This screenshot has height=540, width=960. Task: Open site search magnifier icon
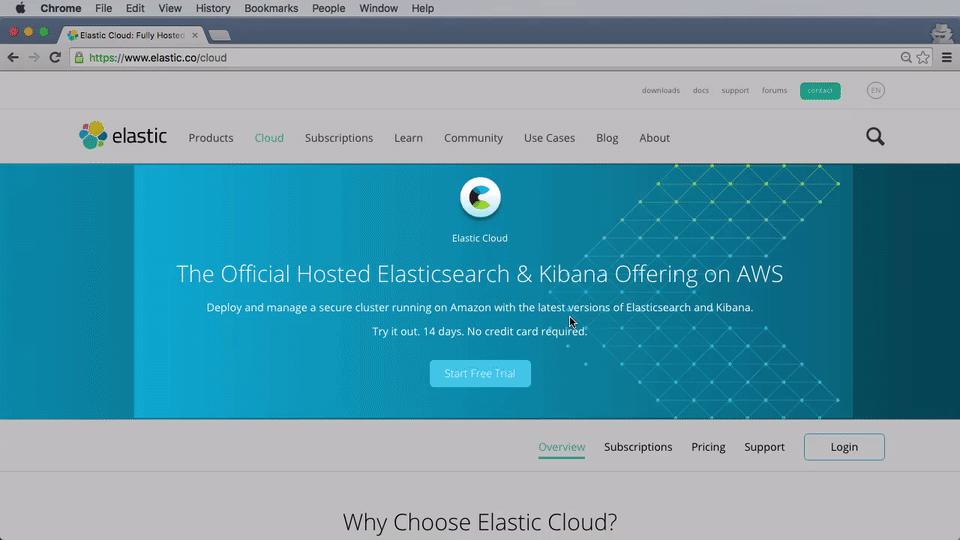tap(875, 137)
